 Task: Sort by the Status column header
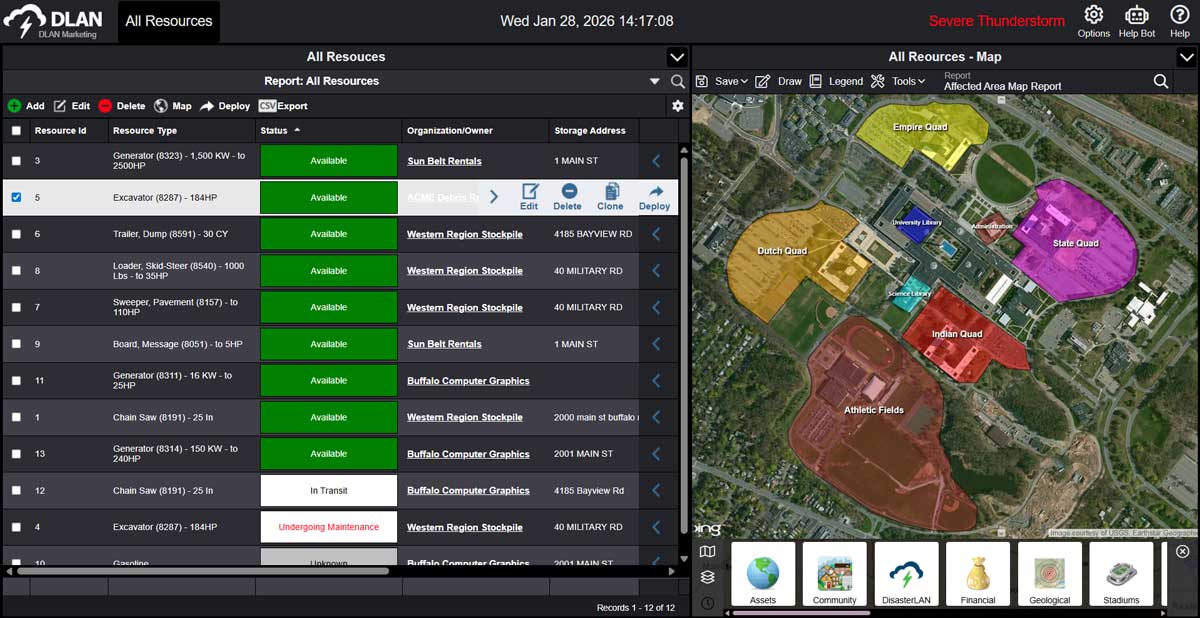click(x=274, y=131)
